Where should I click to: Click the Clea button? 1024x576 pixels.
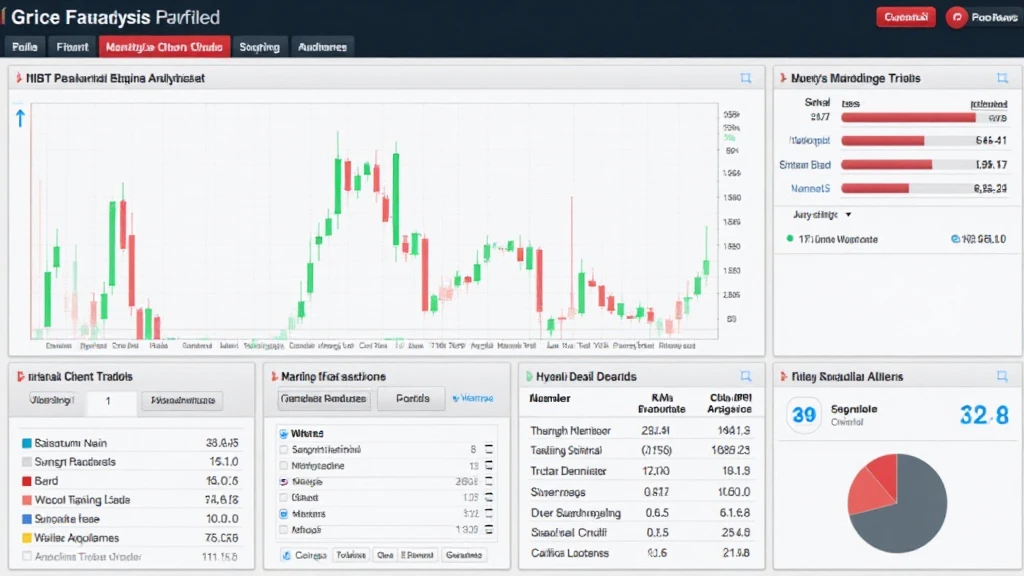pos(385,555)
